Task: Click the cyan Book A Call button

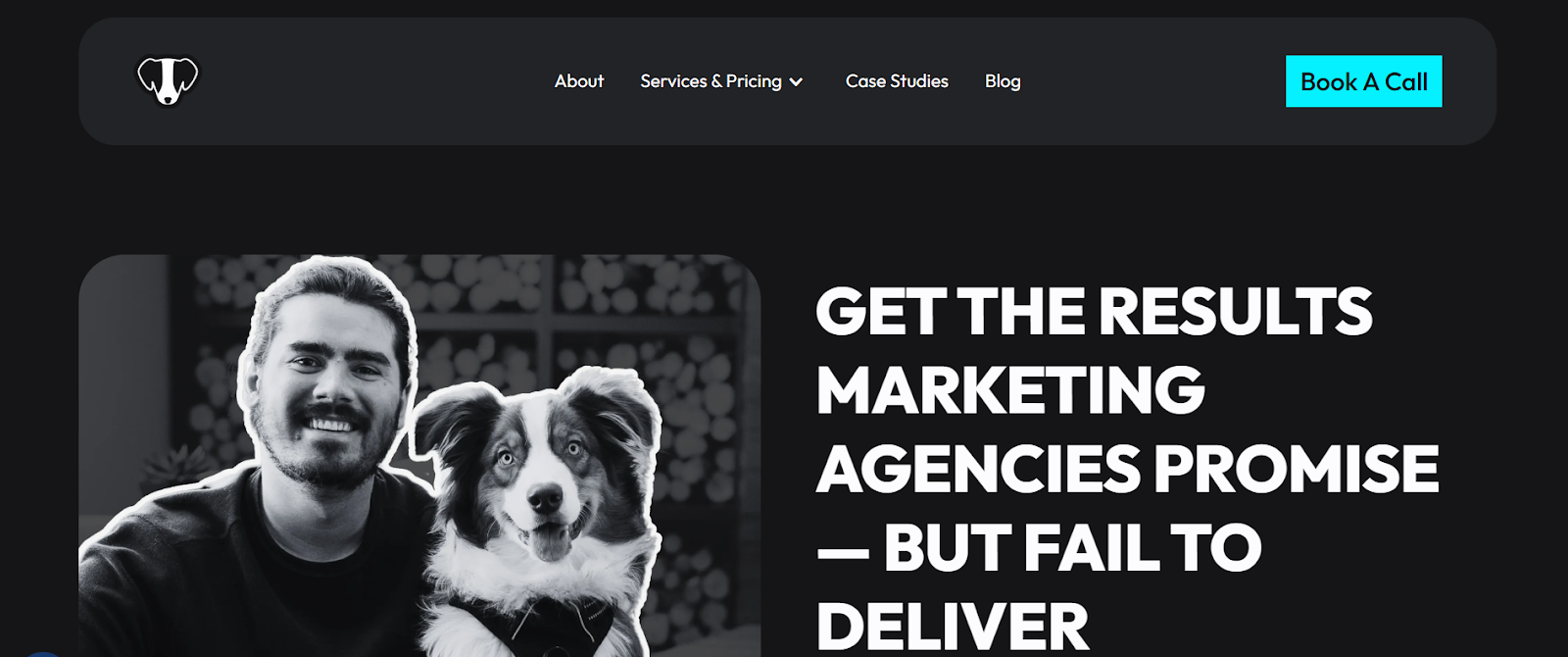Action: [x=1363, y=81]
